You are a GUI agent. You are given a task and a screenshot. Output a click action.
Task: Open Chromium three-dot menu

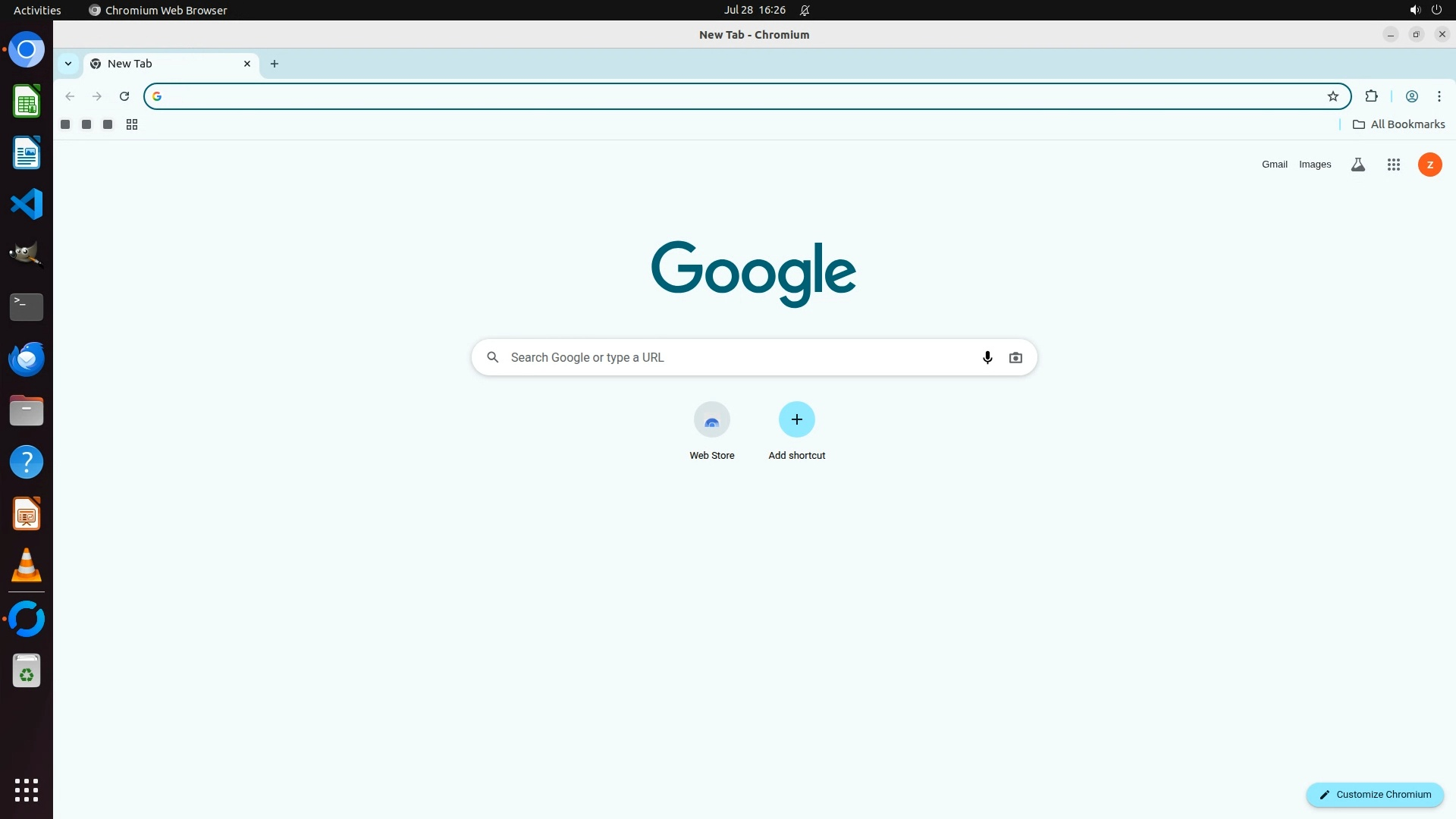tap(1439, 96)
